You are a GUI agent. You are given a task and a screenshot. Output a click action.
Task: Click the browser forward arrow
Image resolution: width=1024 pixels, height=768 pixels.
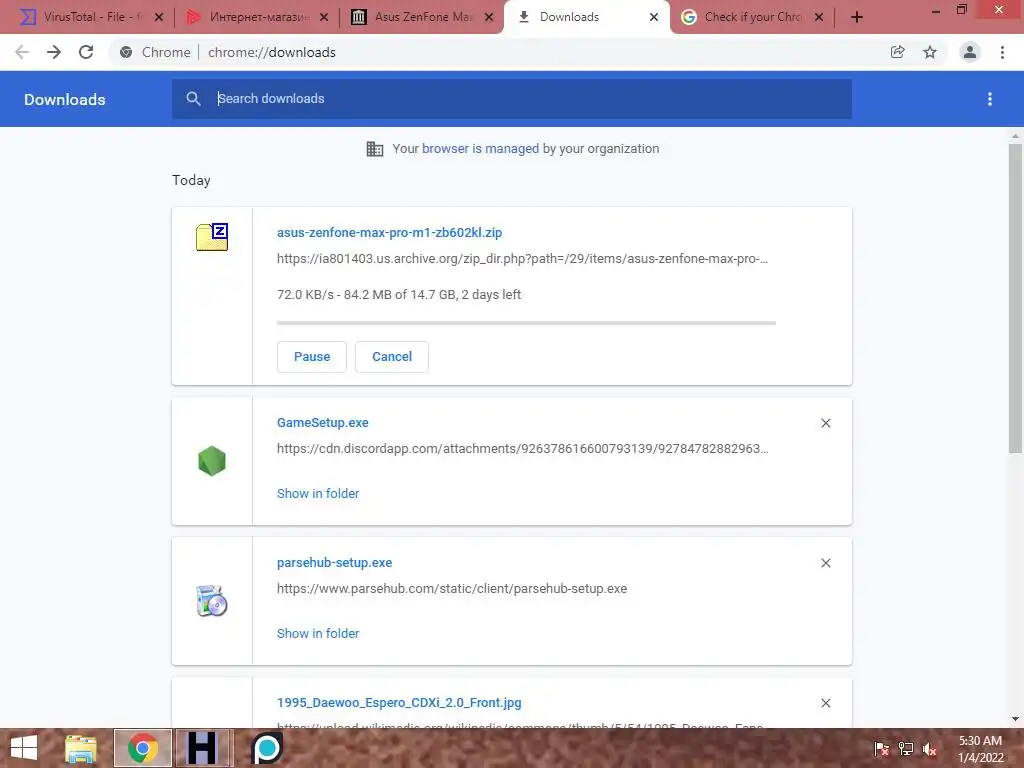tap(54, 52)
